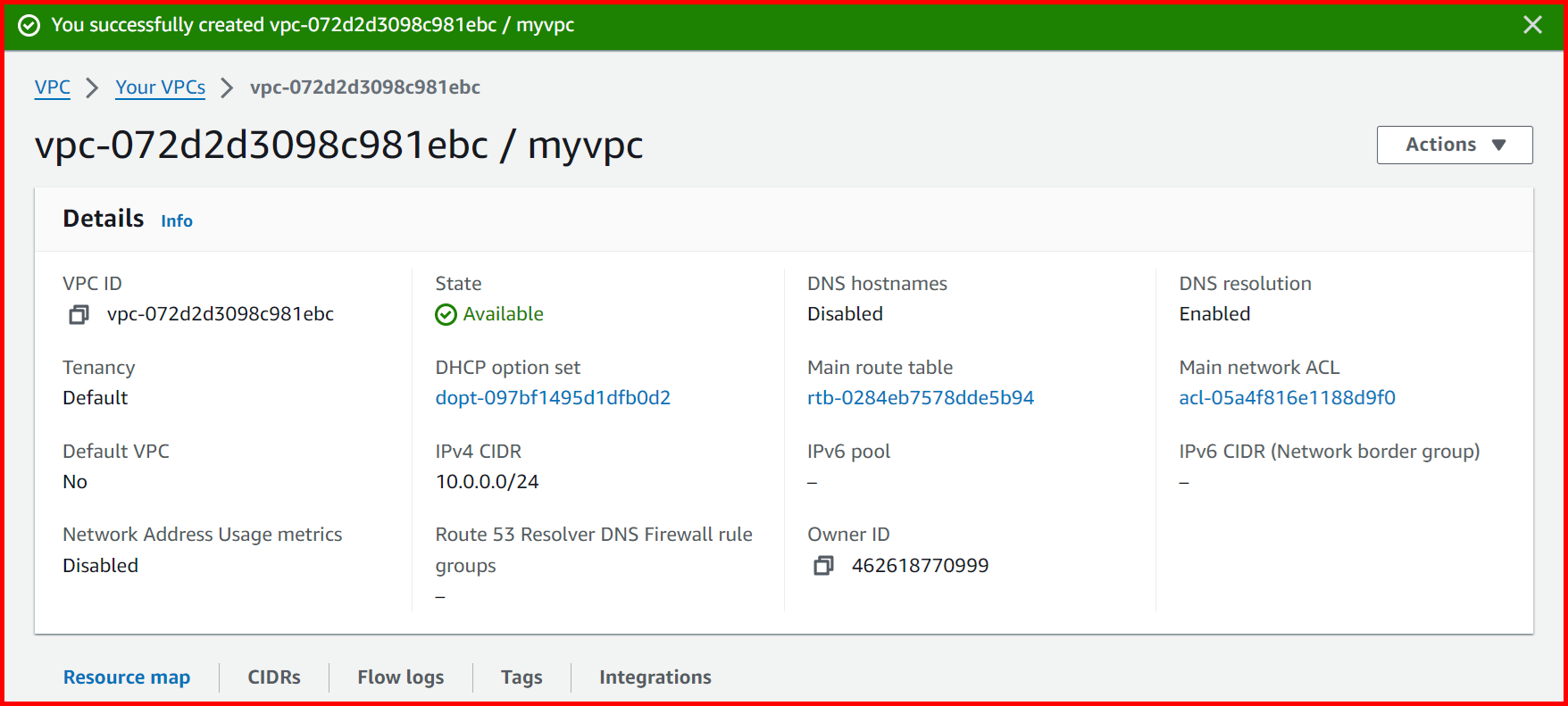1568x706 pixels.
Task: Navigate to the VPC breadcrumb link
Action: point(52,87)
